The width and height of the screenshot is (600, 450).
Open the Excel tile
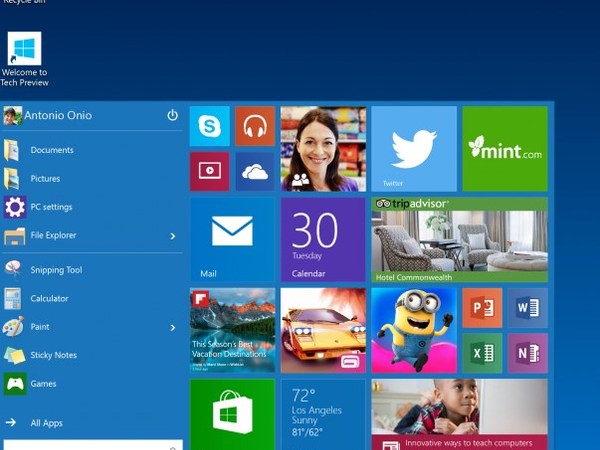pos(482,353)
